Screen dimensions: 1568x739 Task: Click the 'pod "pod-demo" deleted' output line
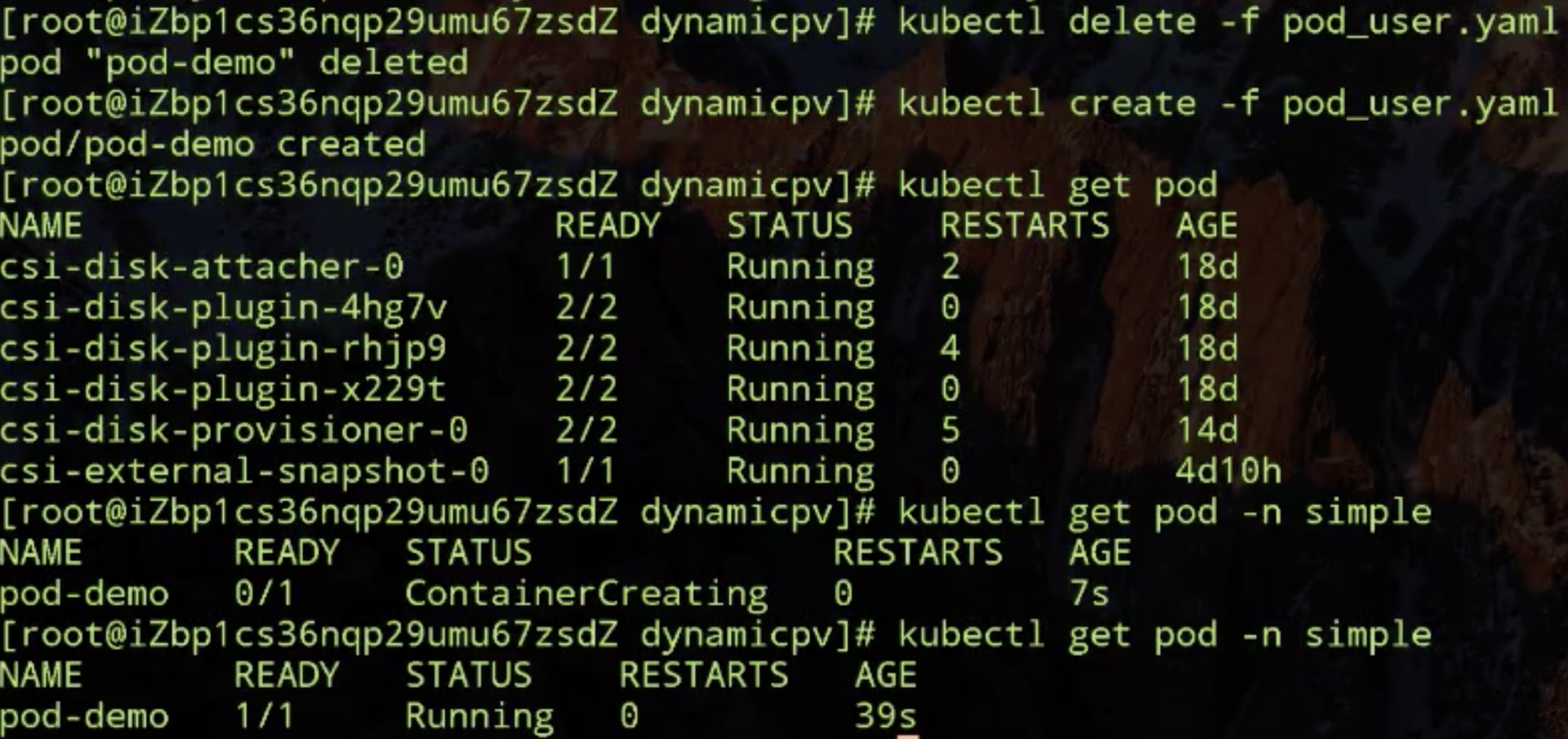234,63
